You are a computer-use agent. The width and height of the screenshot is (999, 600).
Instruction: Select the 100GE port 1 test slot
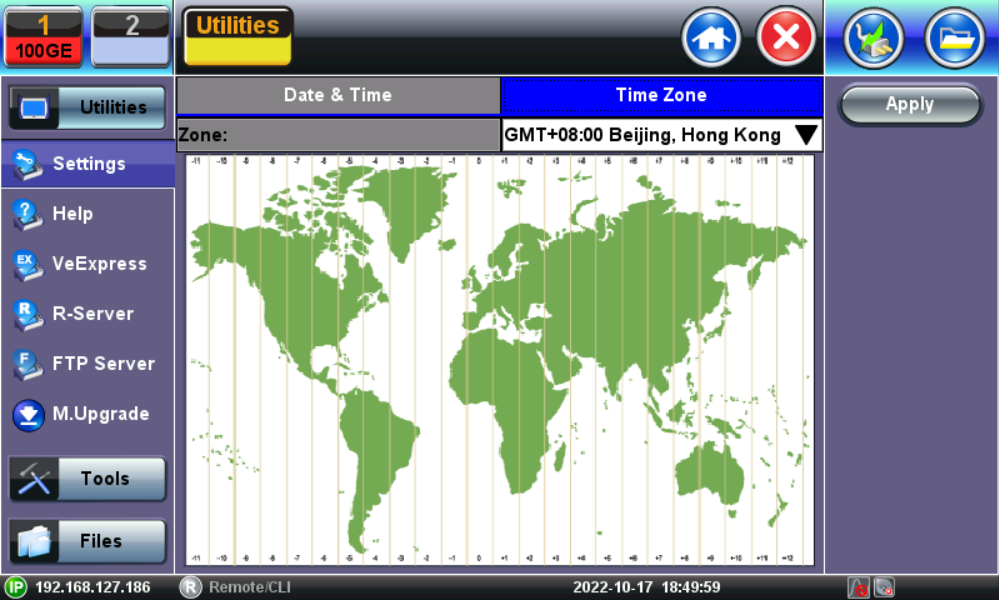click(x=44, y=37)
